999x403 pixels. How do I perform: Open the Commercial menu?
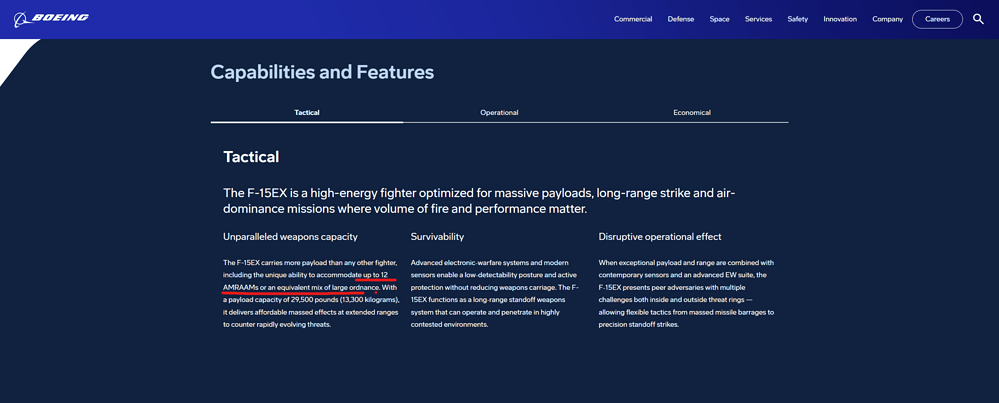point(633,19)
